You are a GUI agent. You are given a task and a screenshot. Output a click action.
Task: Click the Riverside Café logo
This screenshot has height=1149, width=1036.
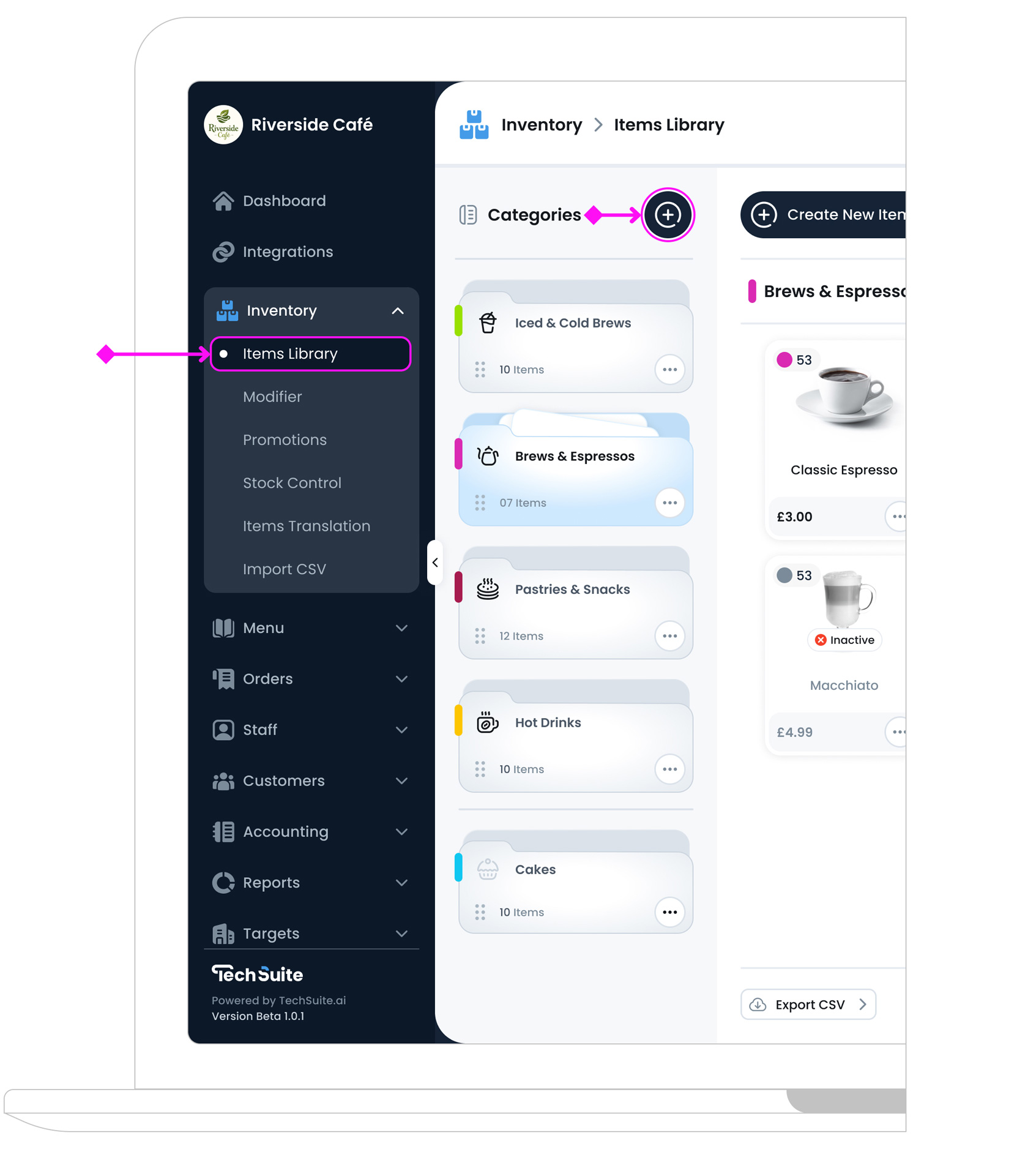click(x=223, y=125)
